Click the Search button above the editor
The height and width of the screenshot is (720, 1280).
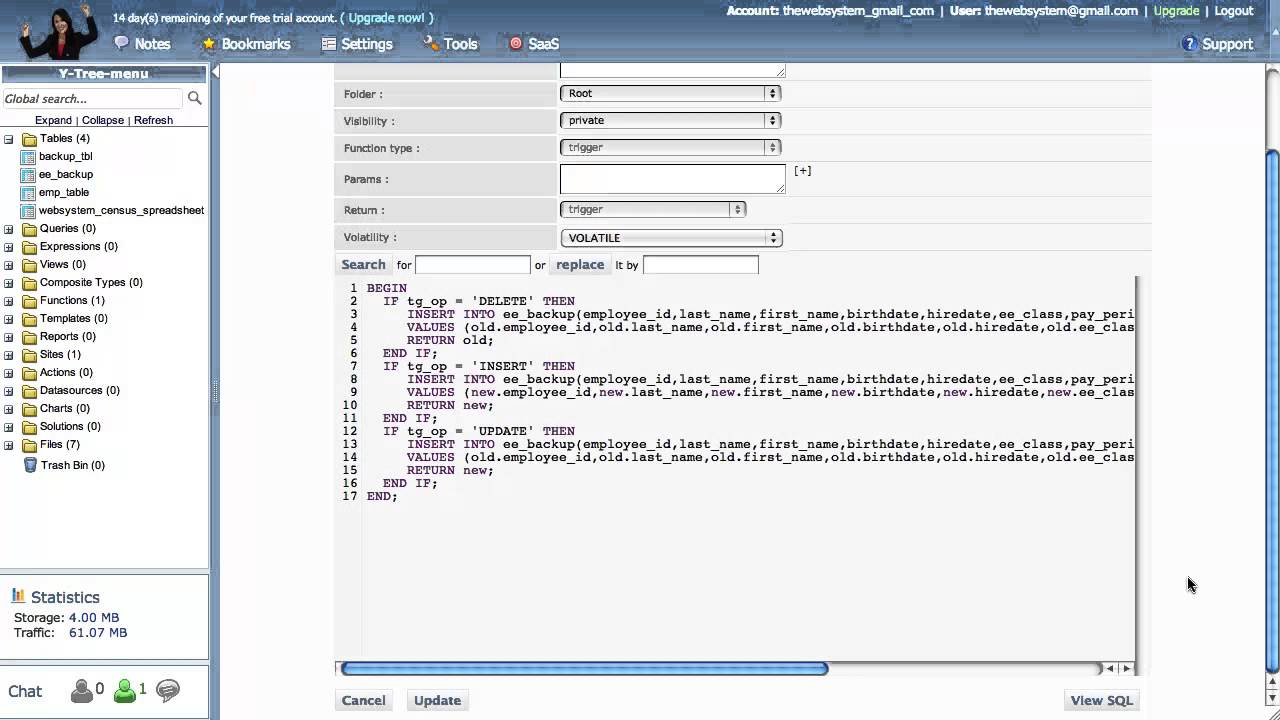pos(363,265)
